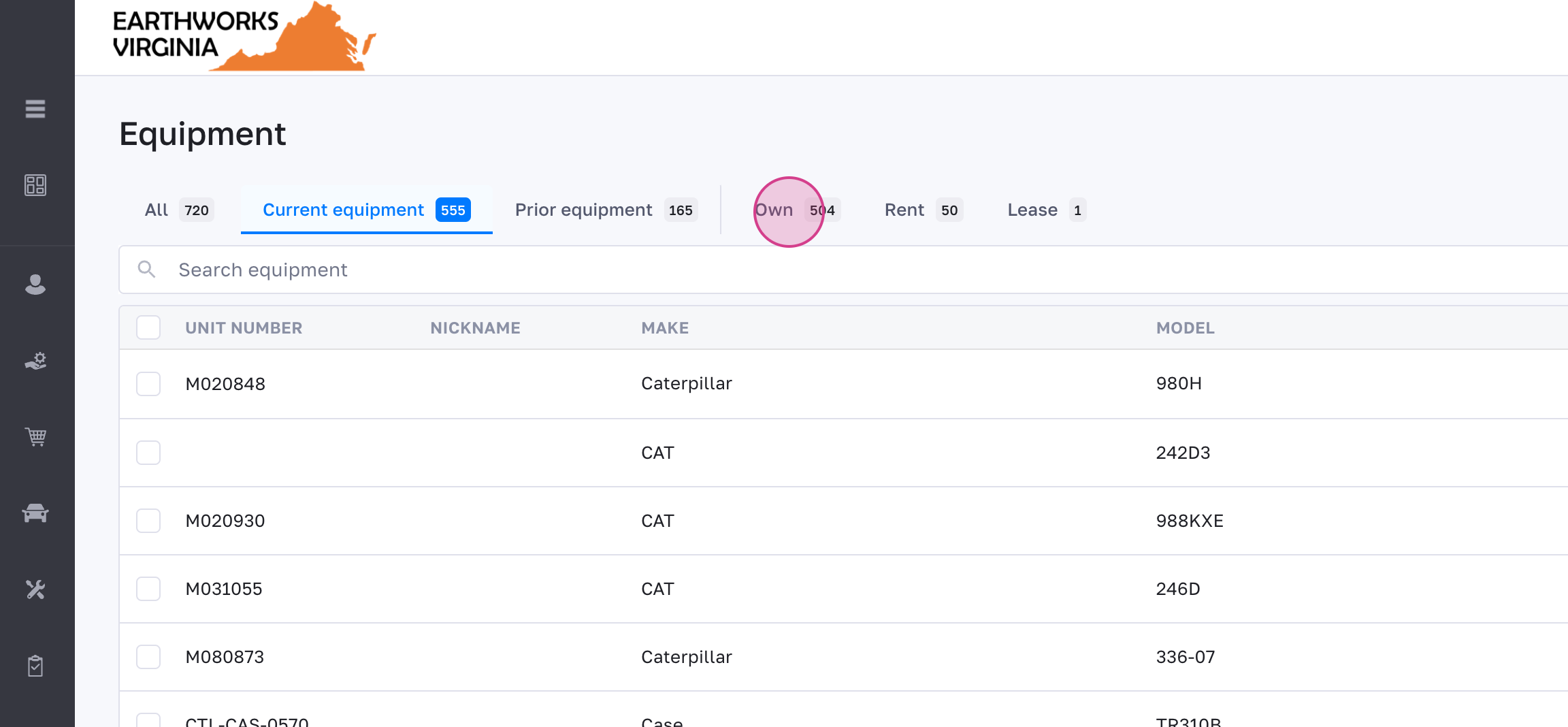Switch to the All equipment tab
This screenshot has height=727, width=1568.
pyautogui.click(x=179, y=210)
